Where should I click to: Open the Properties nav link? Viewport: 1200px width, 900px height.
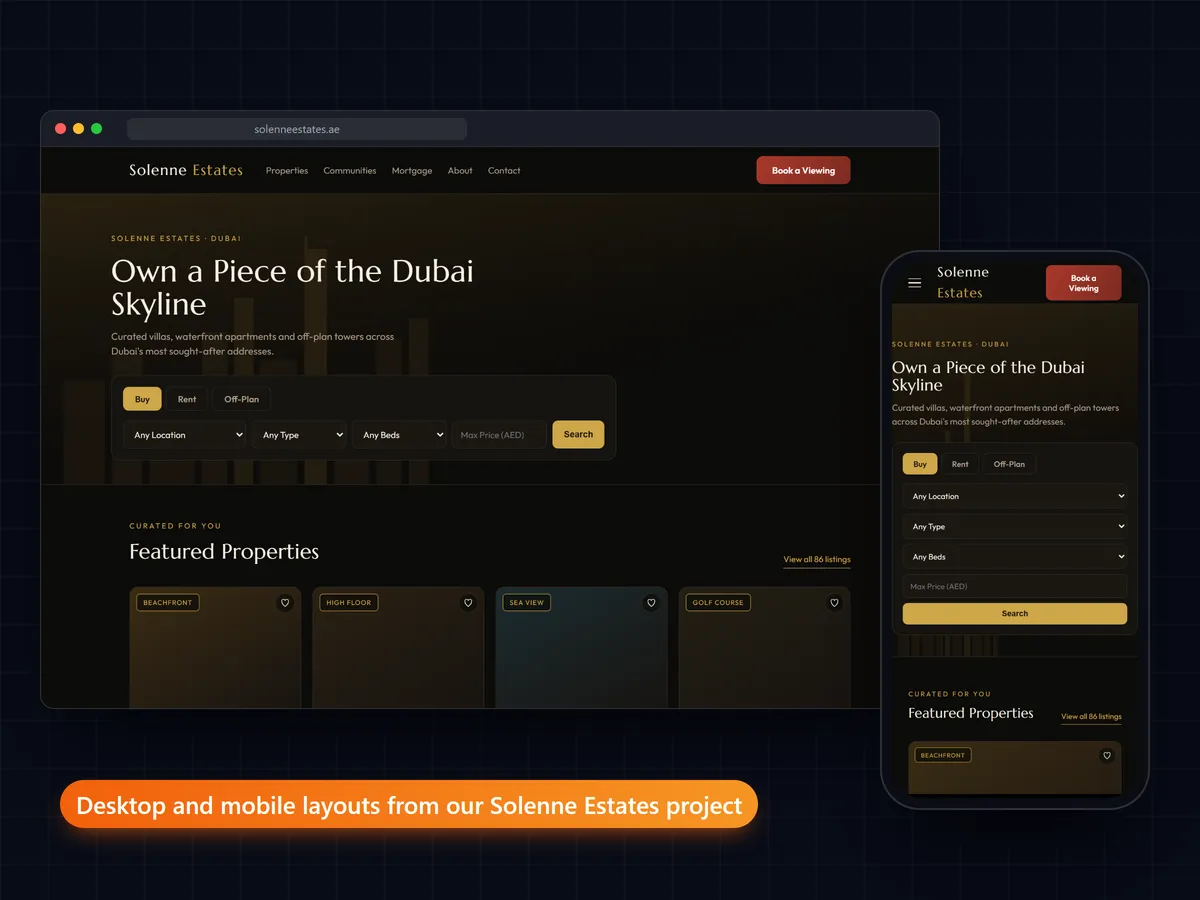287,171
